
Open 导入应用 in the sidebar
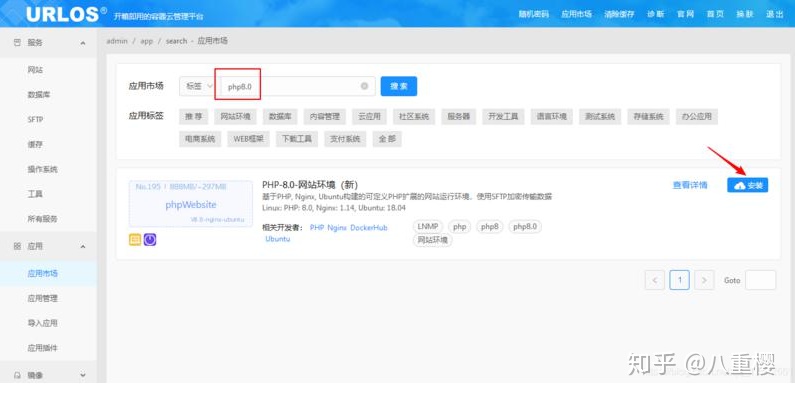point(43,323)
